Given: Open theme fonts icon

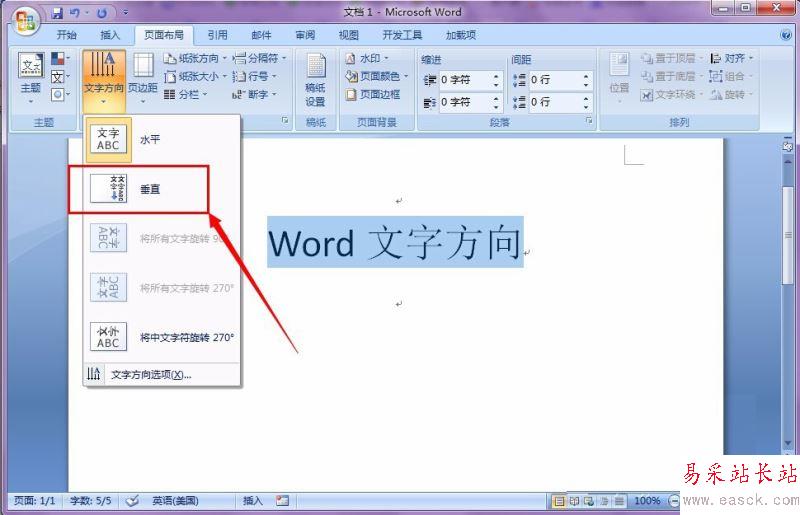Looking at the screenshot, I should point(59,77).
